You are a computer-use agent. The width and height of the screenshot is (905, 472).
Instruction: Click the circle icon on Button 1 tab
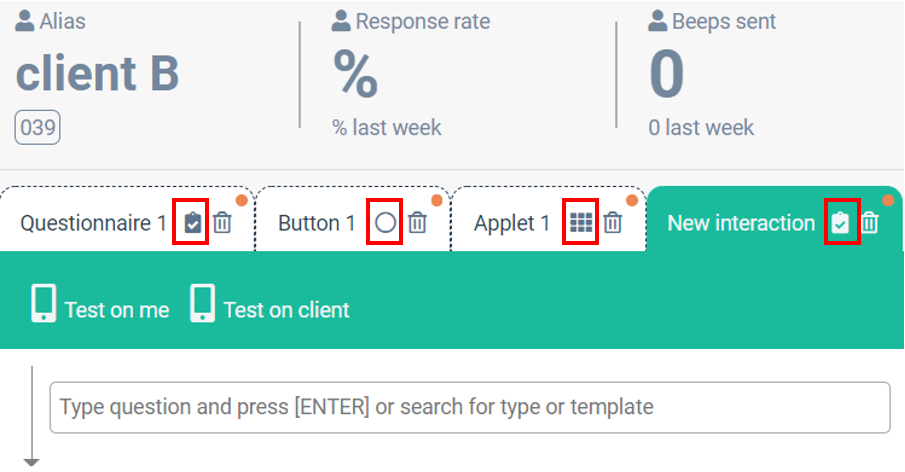pyautogui.click(x=386, y=223)
